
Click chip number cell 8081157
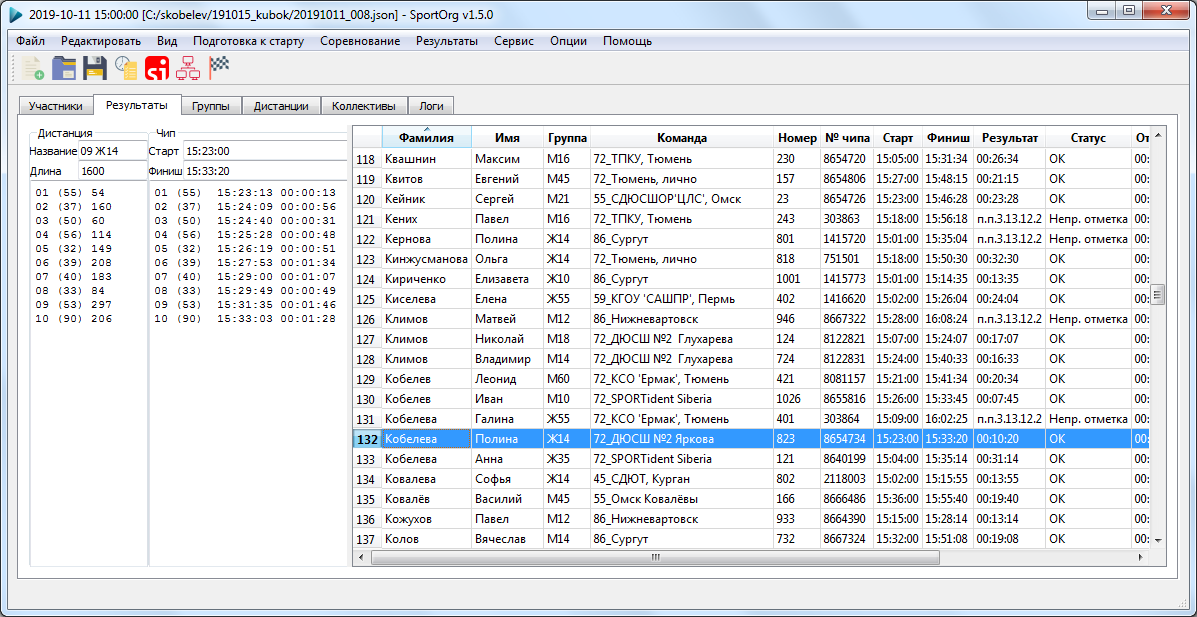click(x=847, y=379)
